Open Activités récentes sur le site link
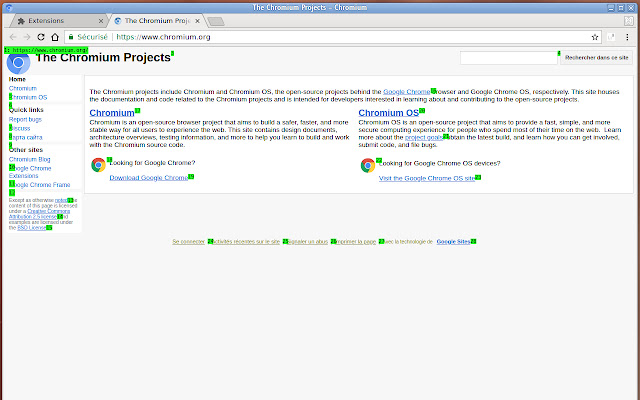The height and width of the screenshot is (400, 640). tap(244, 242)
